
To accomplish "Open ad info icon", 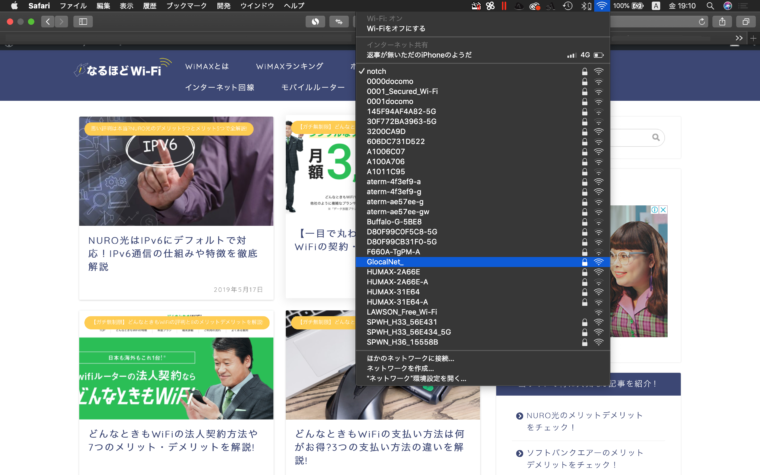I will pos(654,210).
